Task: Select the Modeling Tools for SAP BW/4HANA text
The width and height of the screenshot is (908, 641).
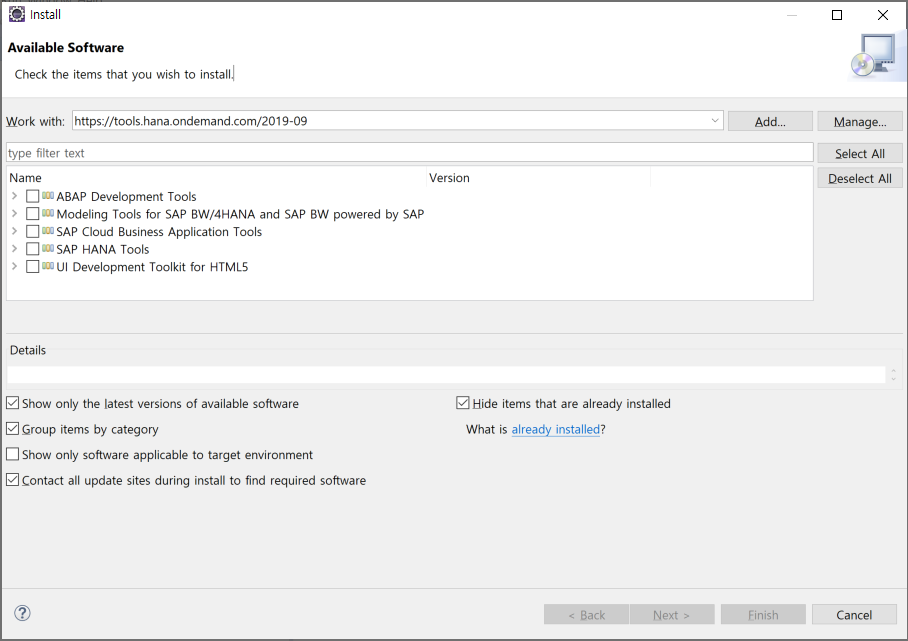Action: click(x=240, y=214)
